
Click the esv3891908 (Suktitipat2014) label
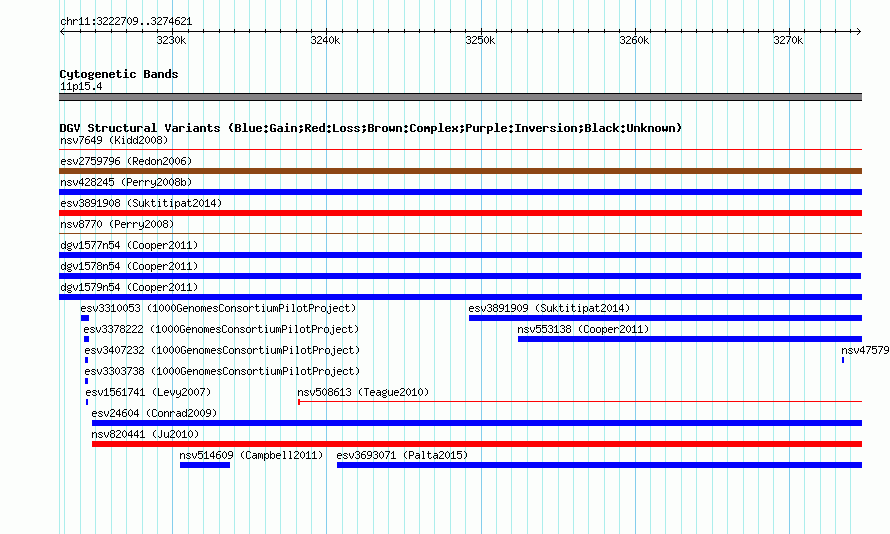point(141,203)
